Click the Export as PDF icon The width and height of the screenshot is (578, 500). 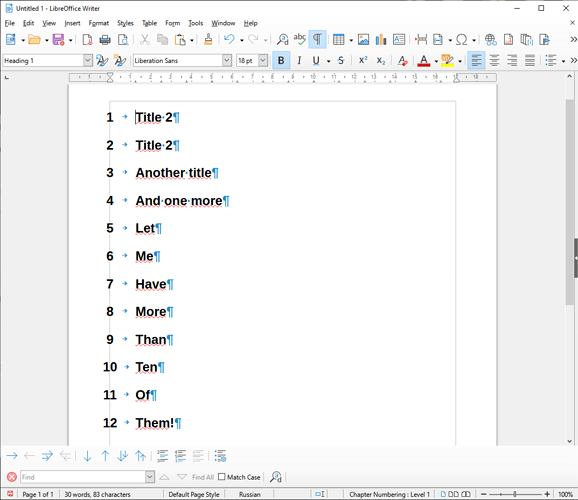pyautogui.click(x=87, y=39)
